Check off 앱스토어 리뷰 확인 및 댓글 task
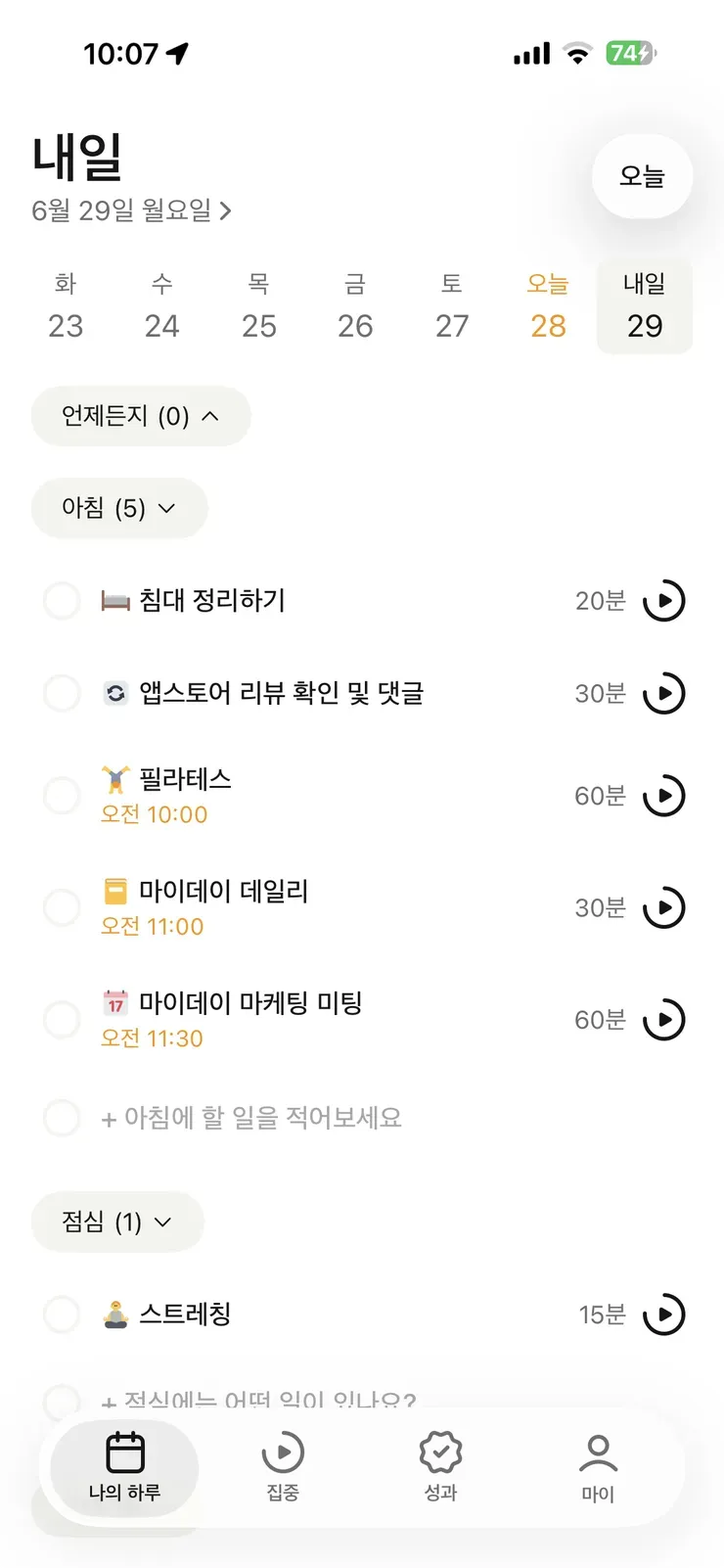 point(62,693)
